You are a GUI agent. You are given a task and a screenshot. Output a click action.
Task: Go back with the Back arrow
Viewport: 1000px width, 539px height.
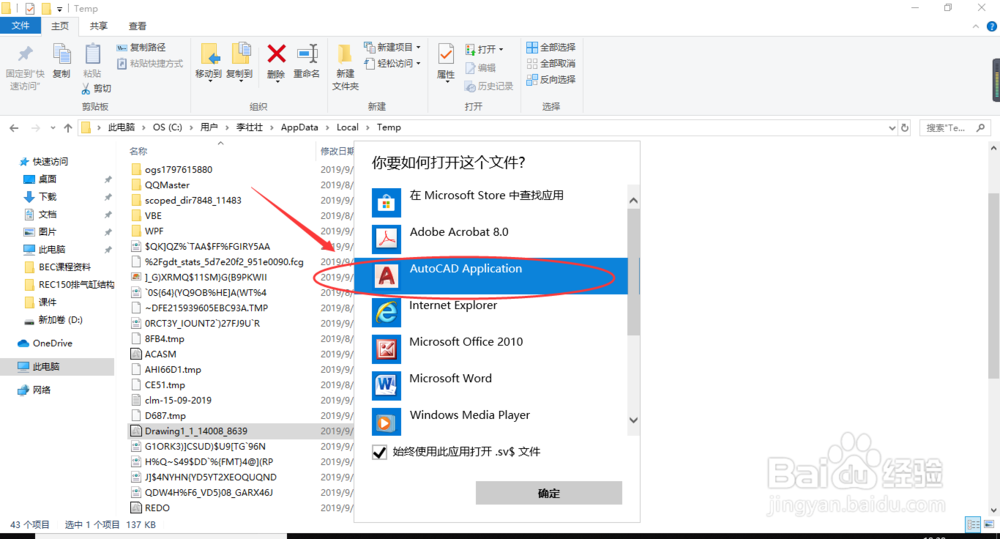point(14,128)
